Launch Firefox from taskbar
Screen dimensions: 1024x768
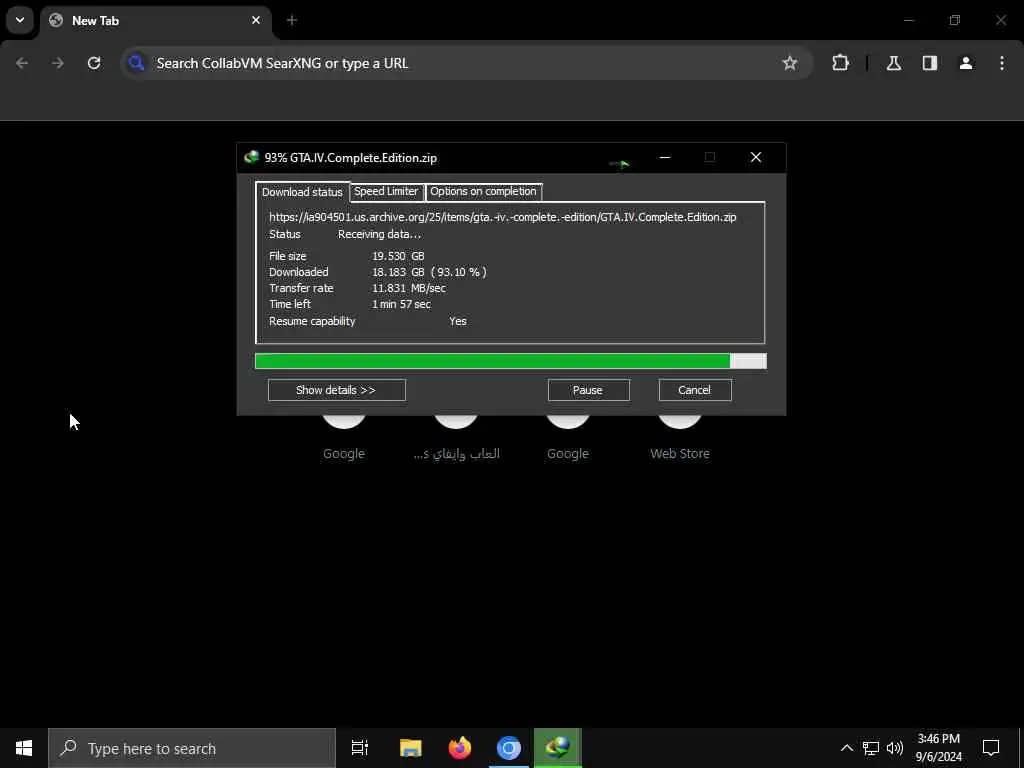coord(460,748)
